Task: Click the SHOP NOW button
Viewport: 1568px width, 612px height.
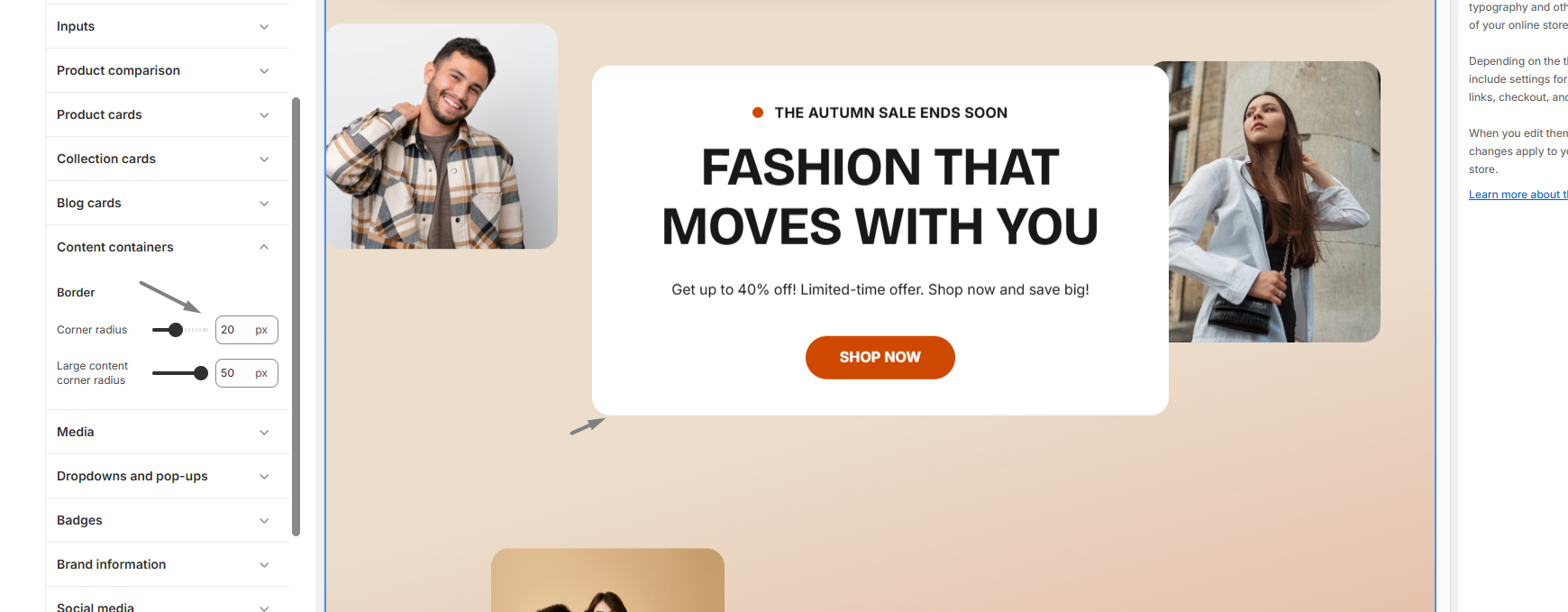Action: point(880,358)
